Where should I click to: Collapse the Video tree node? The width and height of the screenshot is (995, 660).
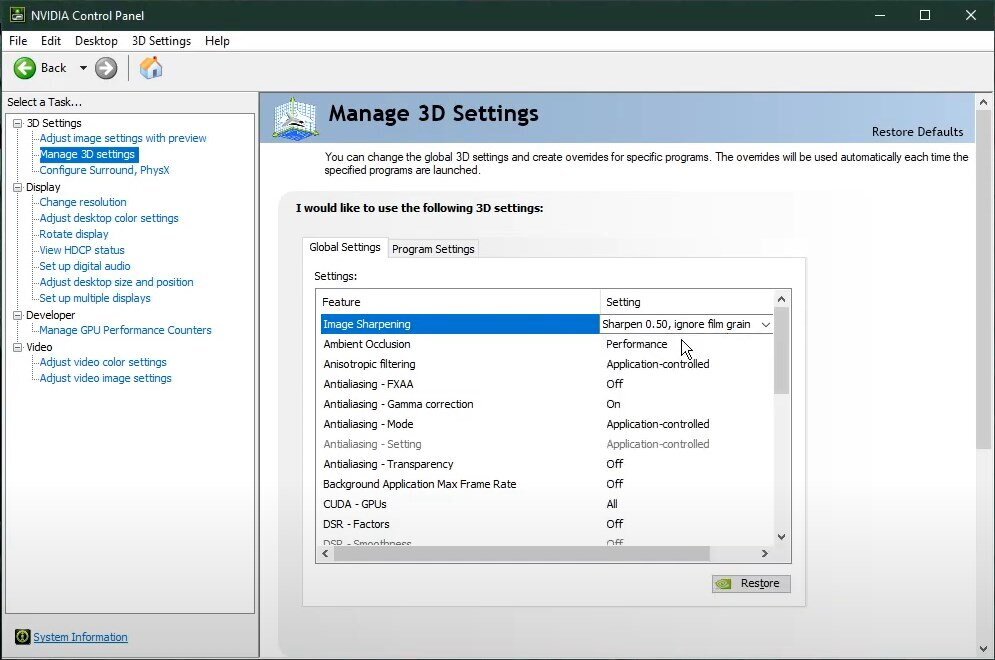17,347
